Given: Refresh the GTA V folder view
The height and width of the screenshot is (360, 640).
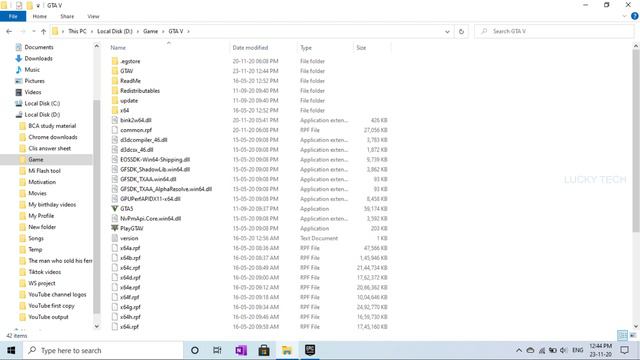Looking at the screenshot, I should pos(461,31).
